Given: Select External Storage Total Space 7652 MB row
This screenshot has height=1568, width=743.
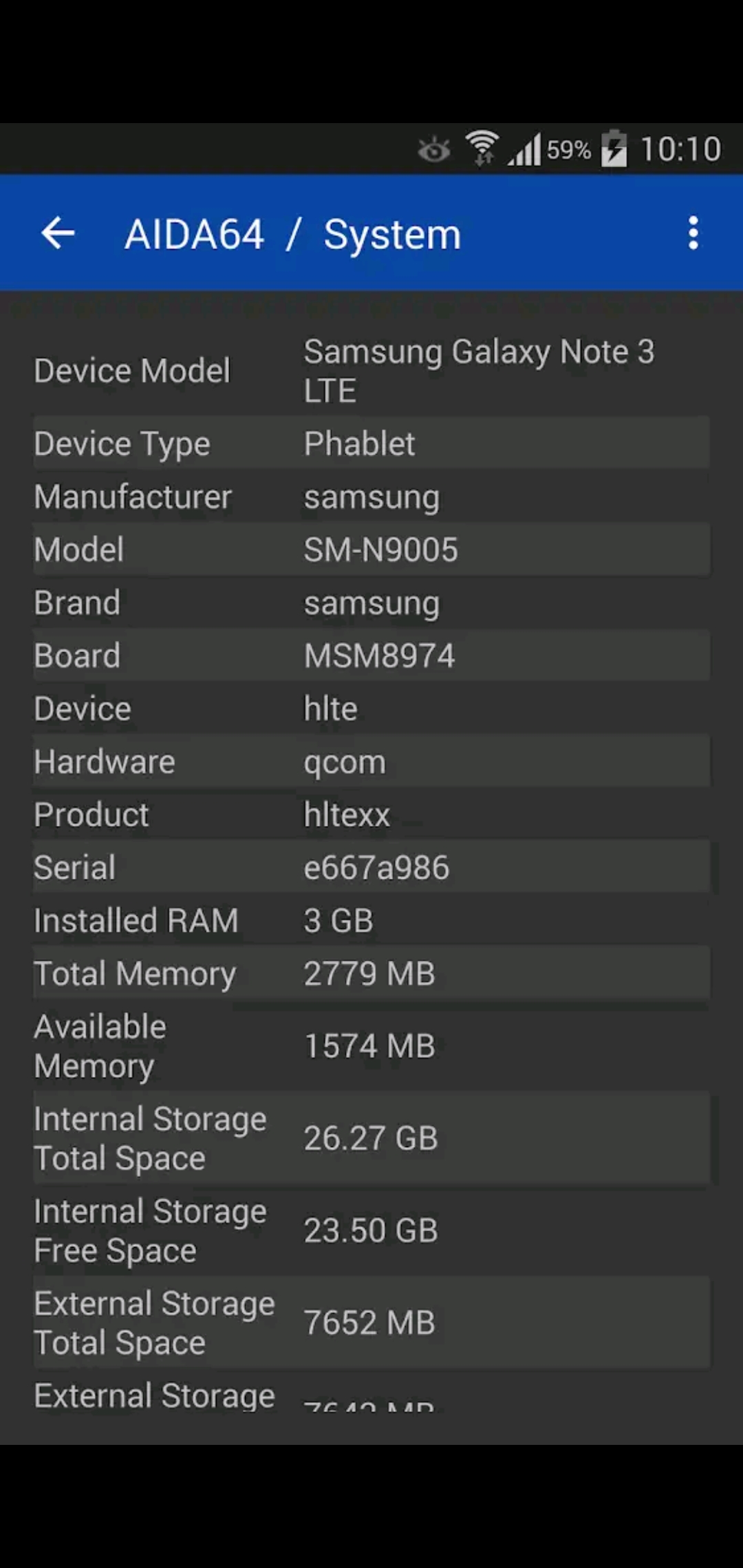Looking at the screenshot, I should (371, 1322).
